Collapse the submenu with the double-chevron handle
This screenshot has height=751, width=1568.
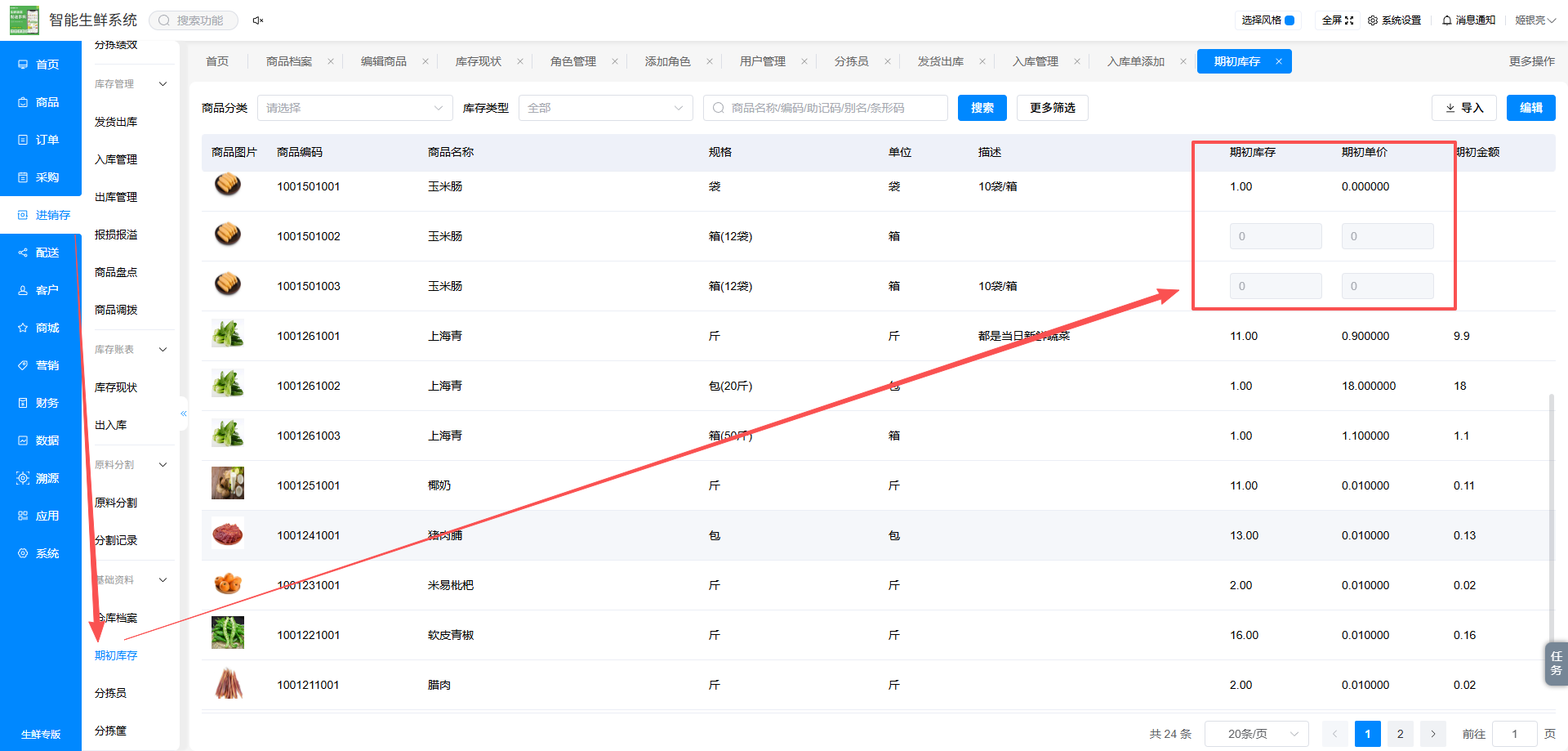coord(184,413)
